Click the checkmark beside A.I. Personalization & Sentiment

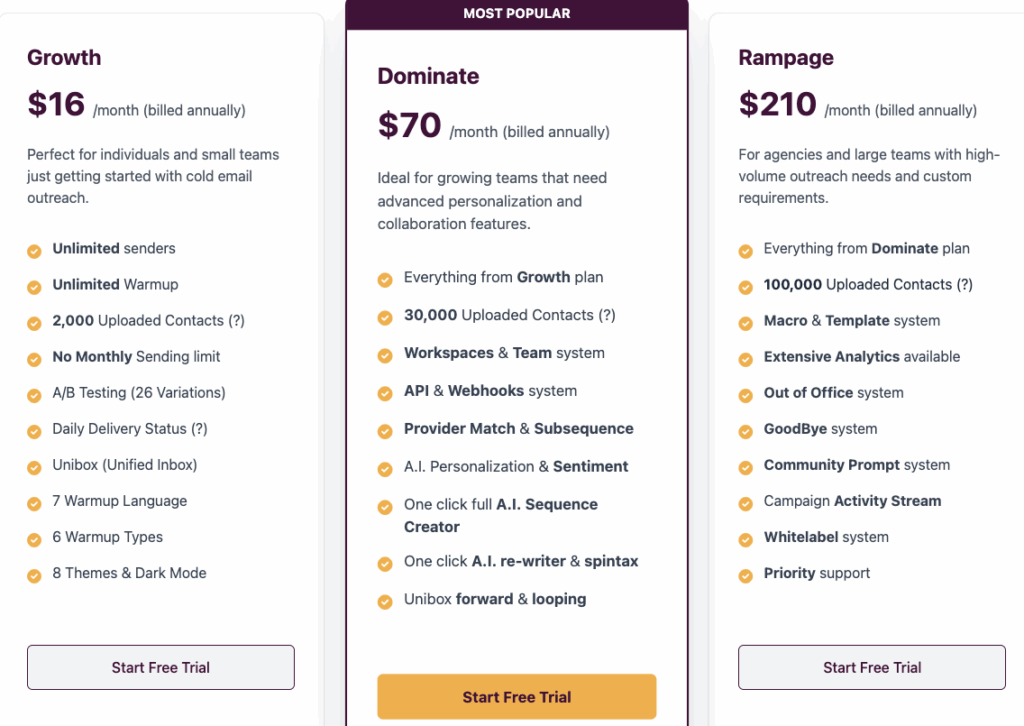(385, 467)
